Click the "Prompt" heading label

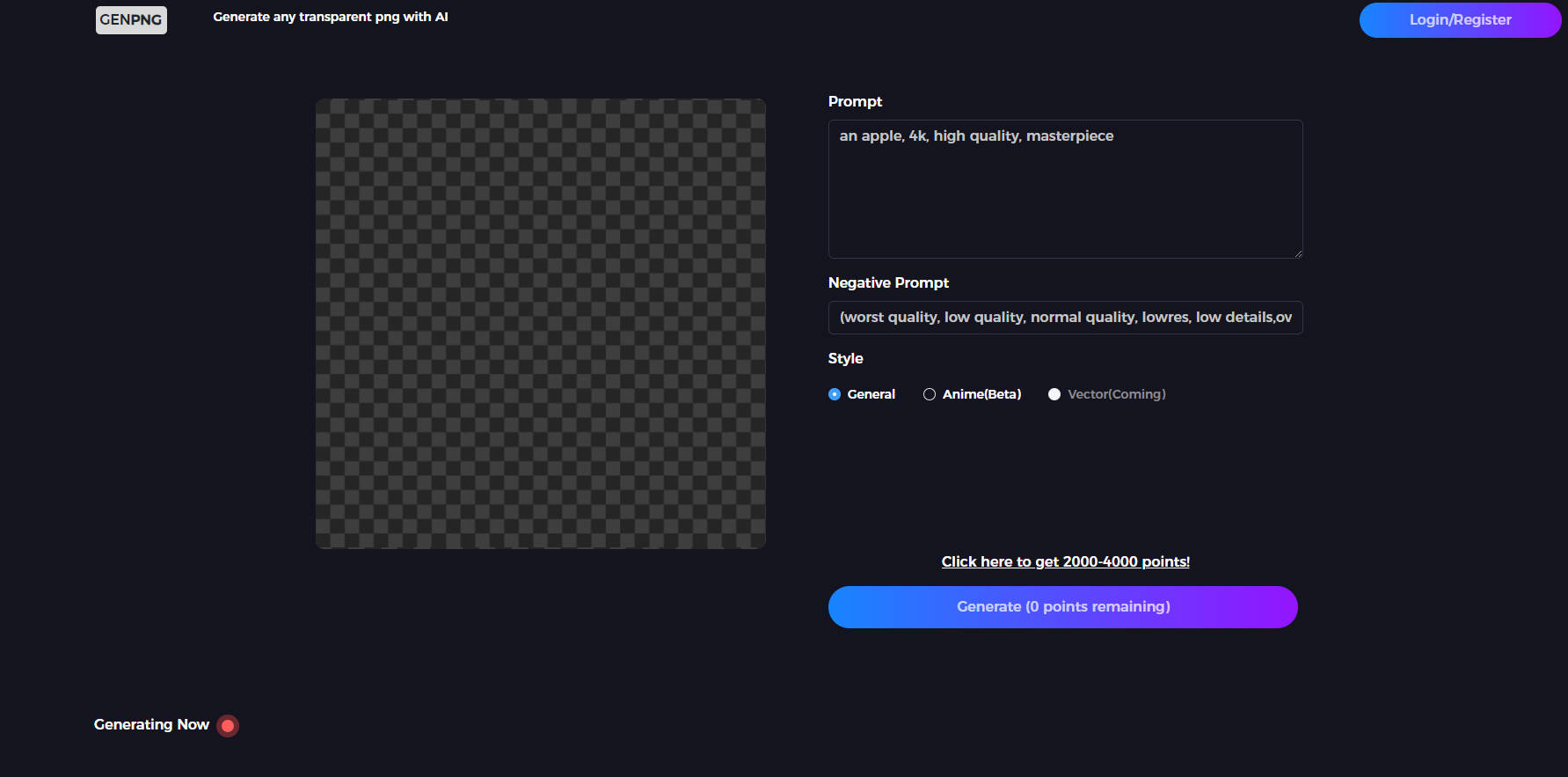click(855, 101)
